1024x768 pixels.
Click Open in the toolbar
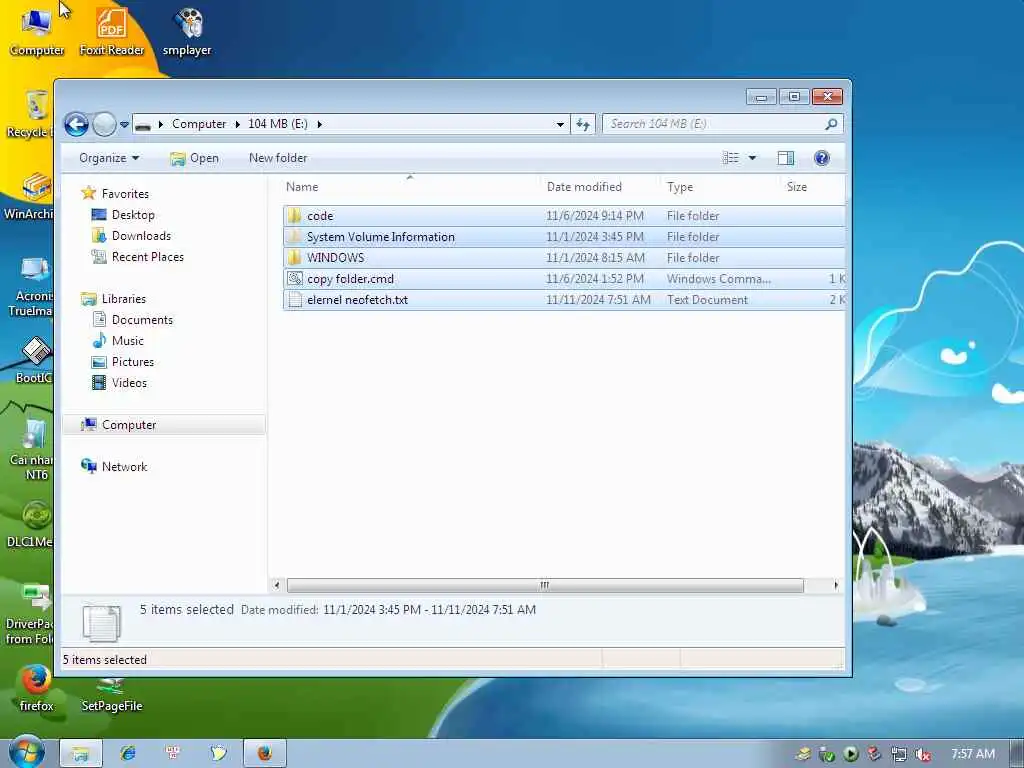click(194, 158)
